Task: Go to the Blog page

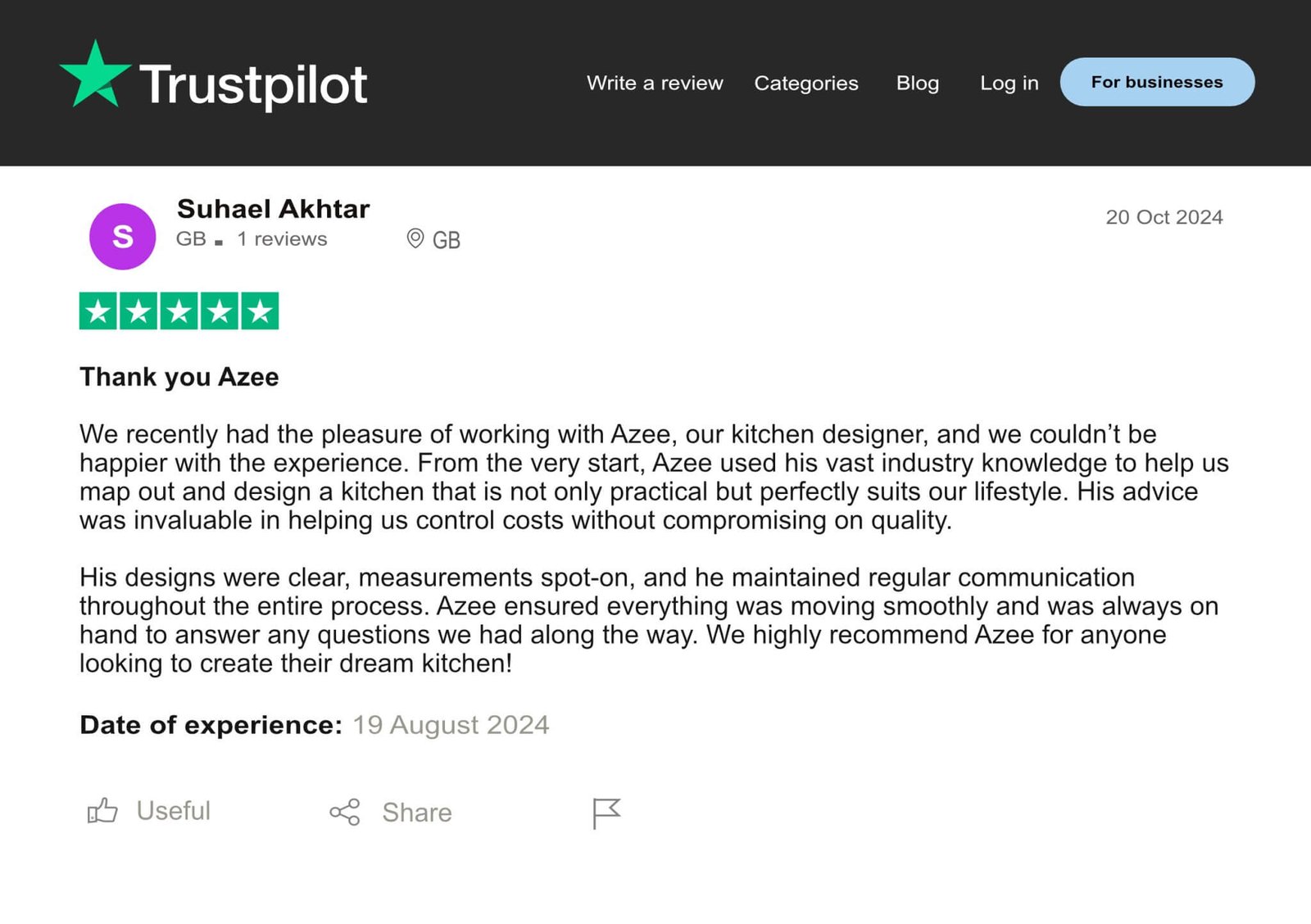Action: [x=917, y=83]
